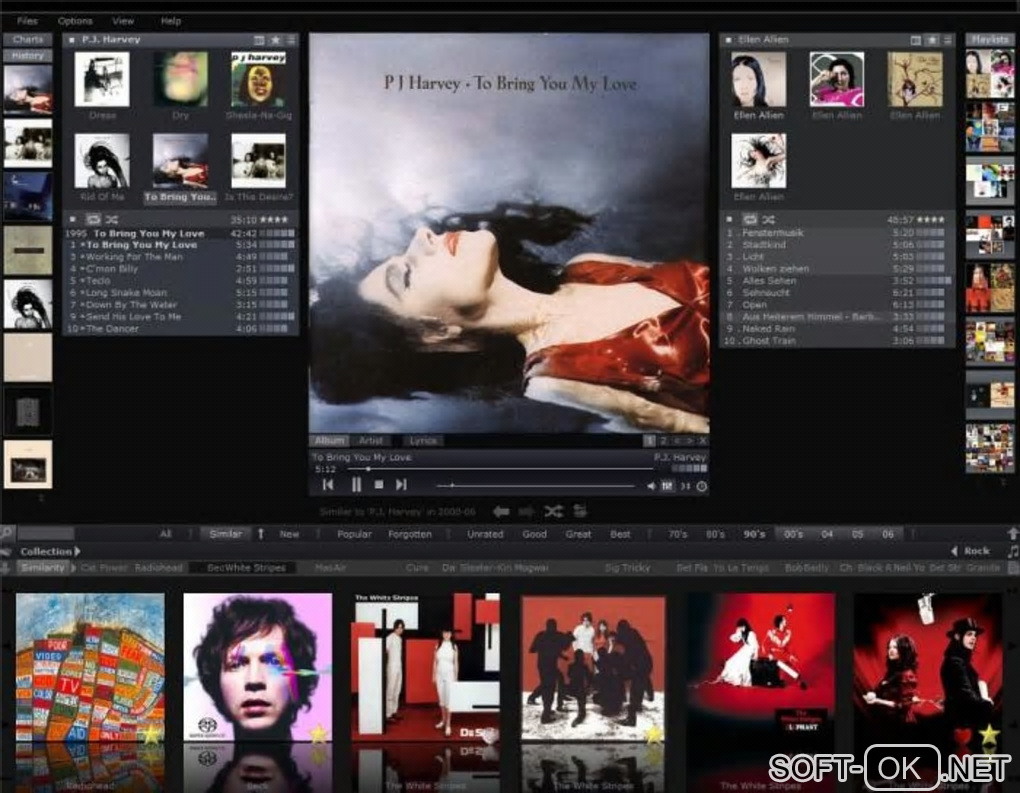Expand the Collection dropdown arrow
Image resolution: width=1020 pixels, height=793 pixels.
77,551
